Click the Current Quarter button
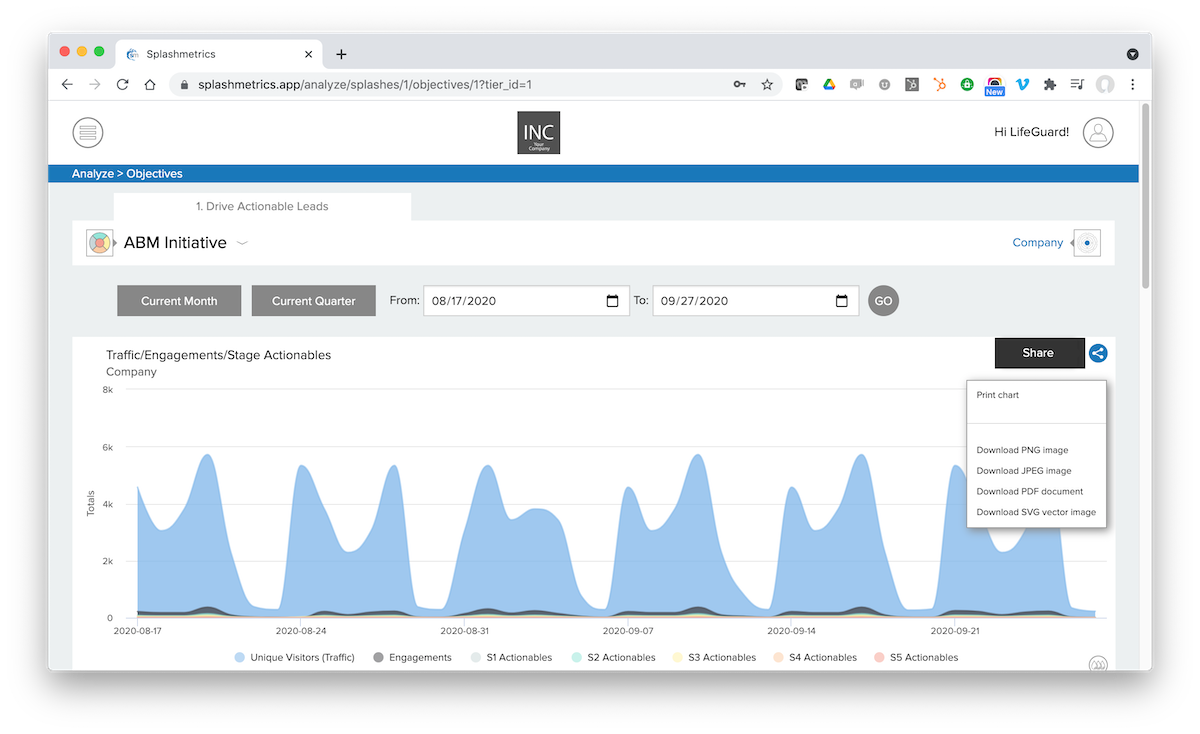This screenshot has width=1200, height=734. 314,301
